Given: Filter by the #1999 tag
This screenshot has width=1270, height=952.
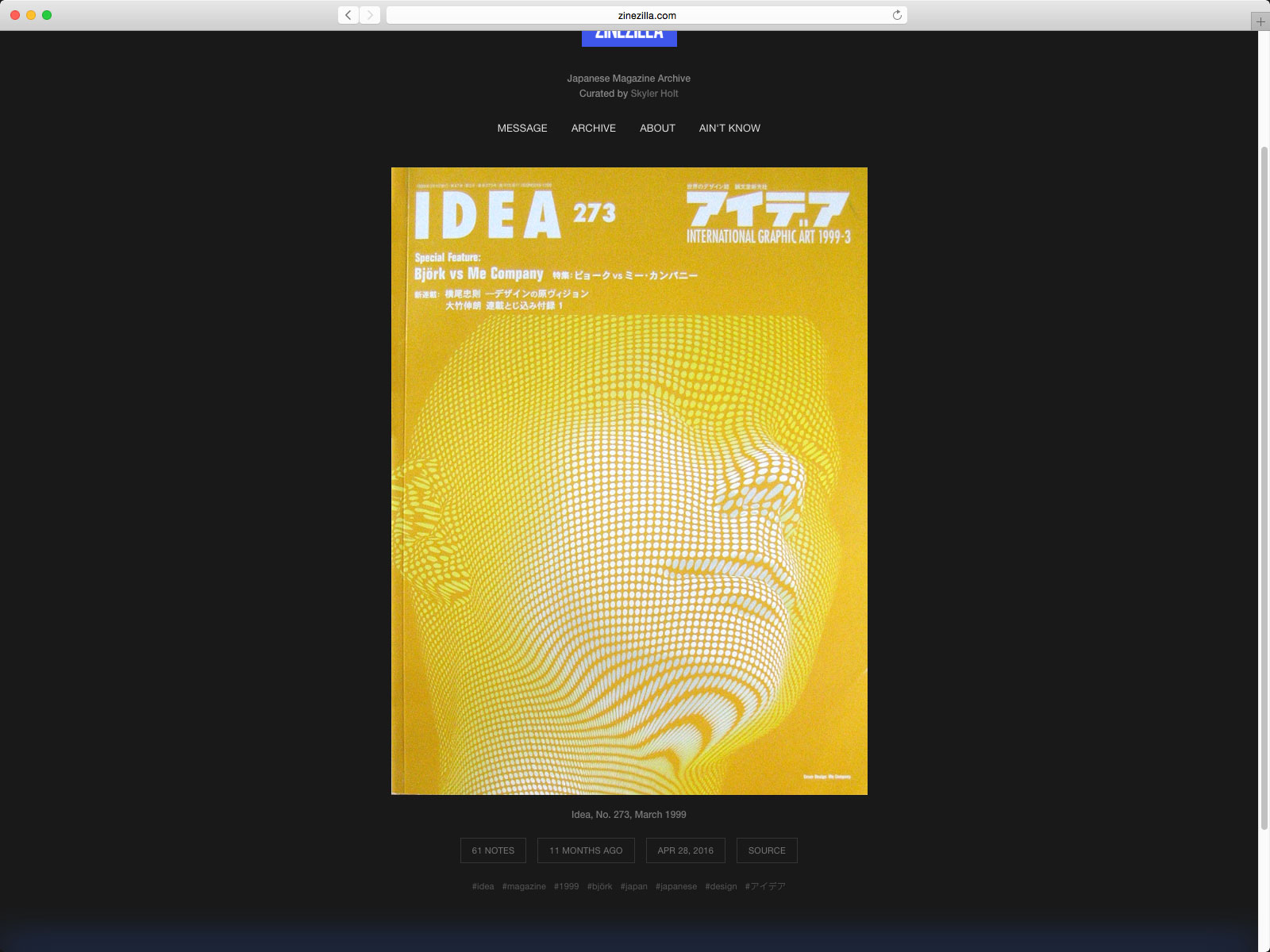Looking at the screenshot, I should pyautogui.click(x=567, y=886).
